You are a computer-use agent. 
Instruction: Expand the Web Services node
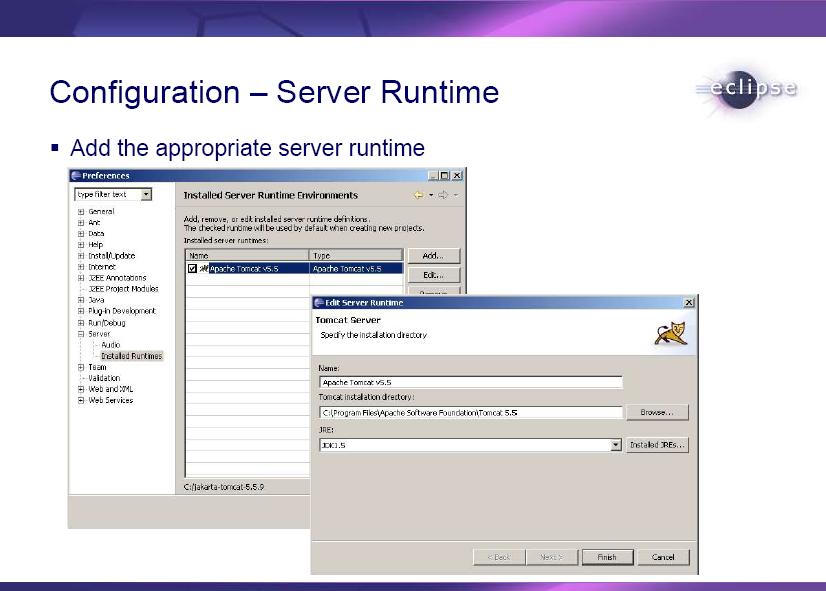click(81, 400)
